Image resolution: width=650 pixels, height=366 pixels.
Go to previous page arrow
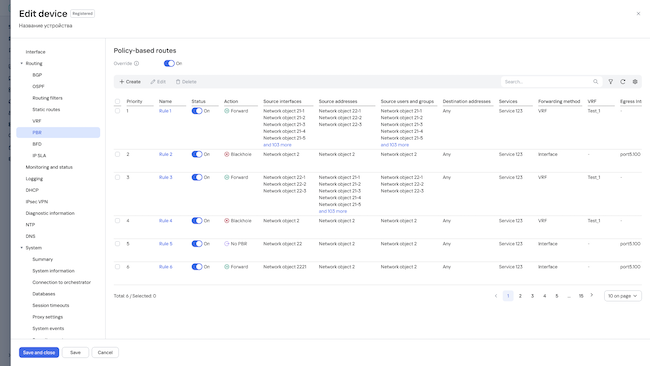click(496, 296)
